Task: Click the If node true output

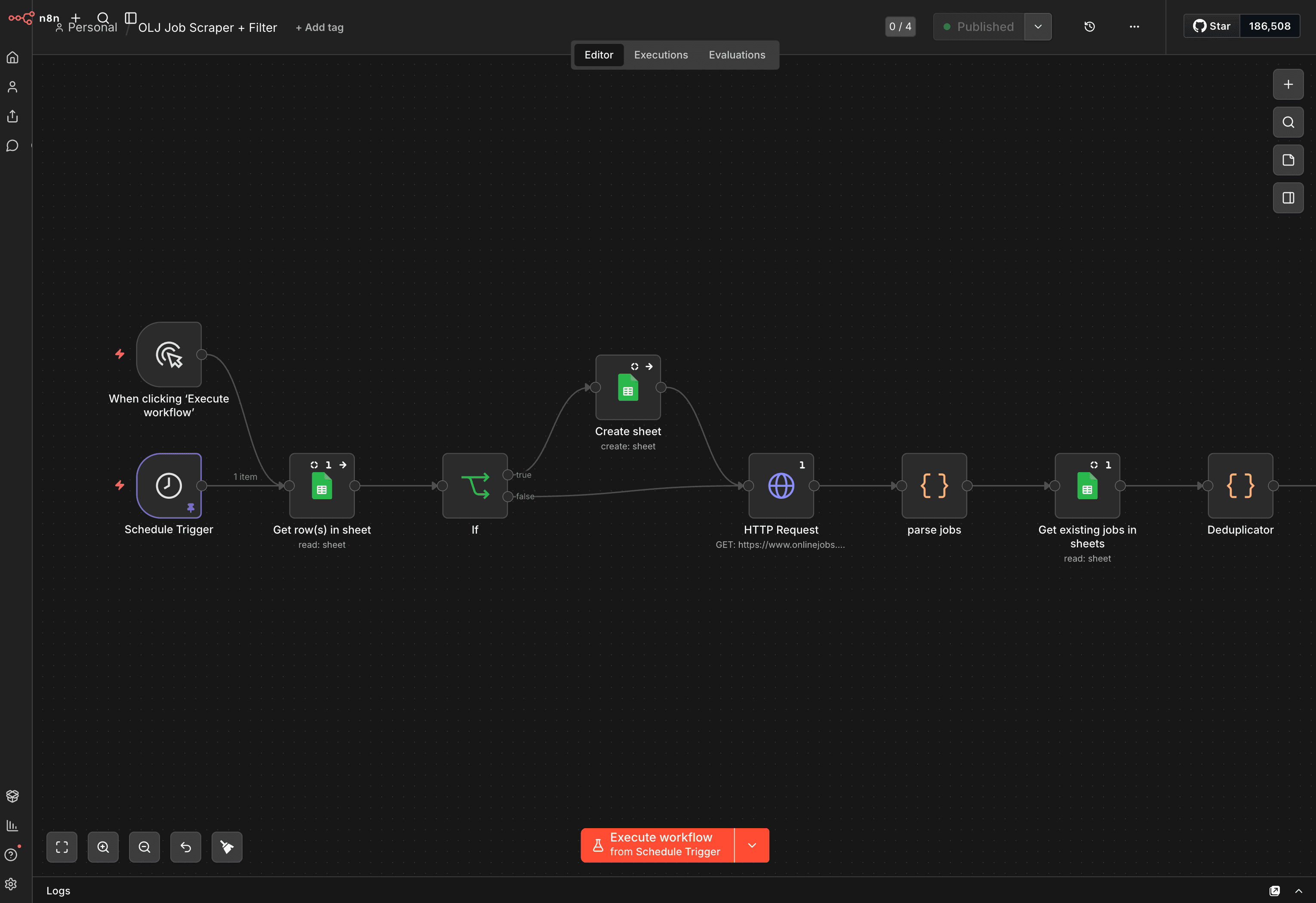Action: 508,475
